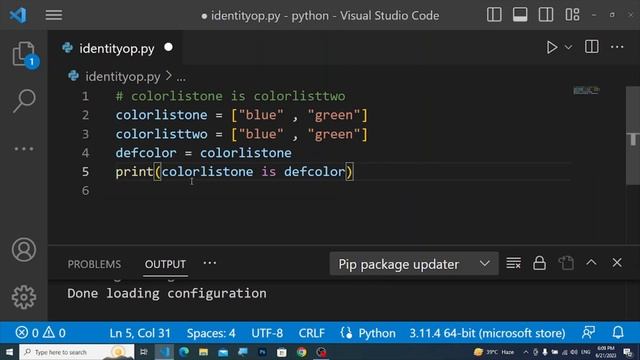Screen dimensions: 640x360
Task: Click the VS Code logo icon
Action: 18,15
